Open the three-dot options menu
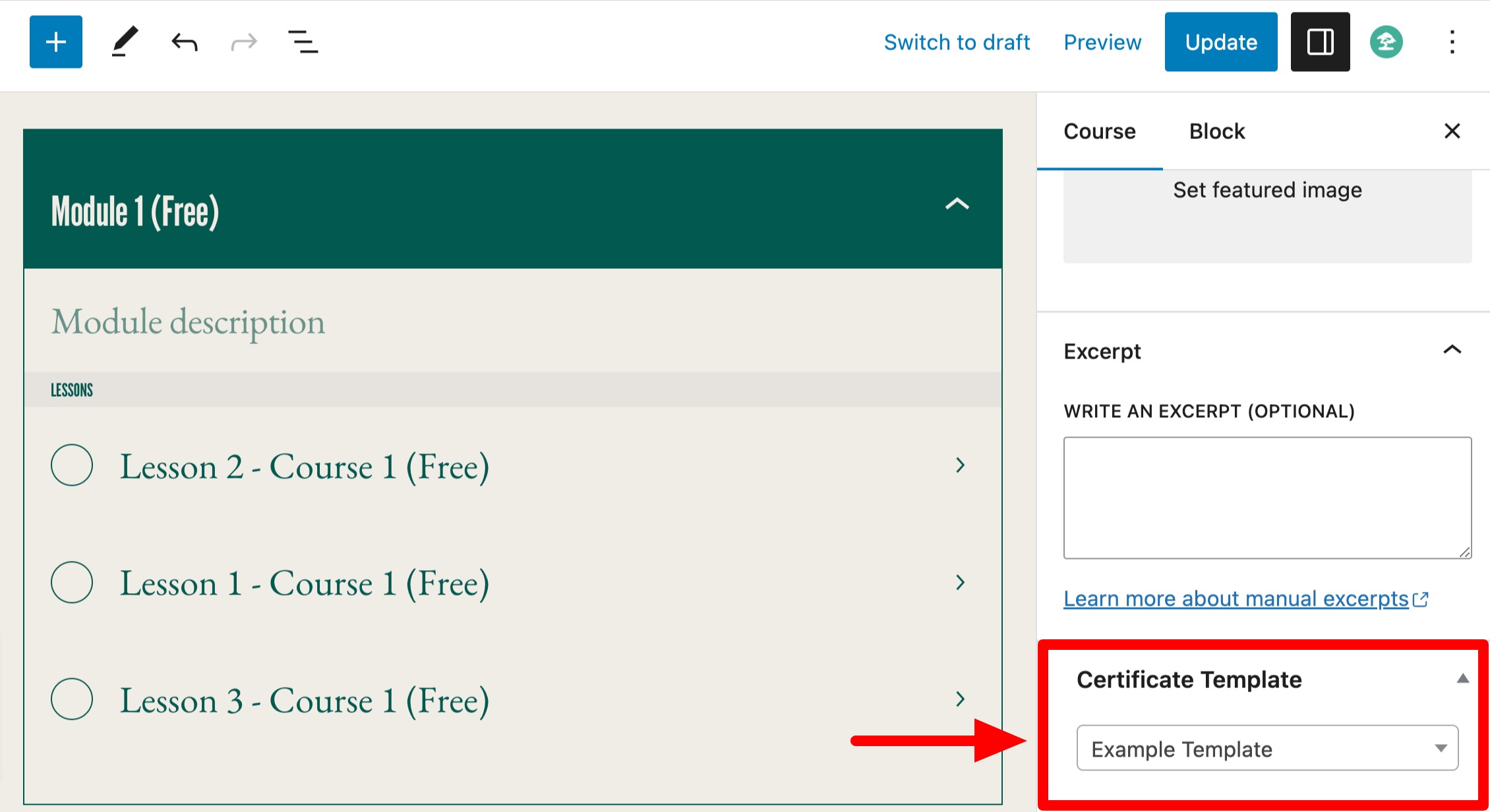The height and width of the screenshot is (812, 1490). [x=1452, y=42]
